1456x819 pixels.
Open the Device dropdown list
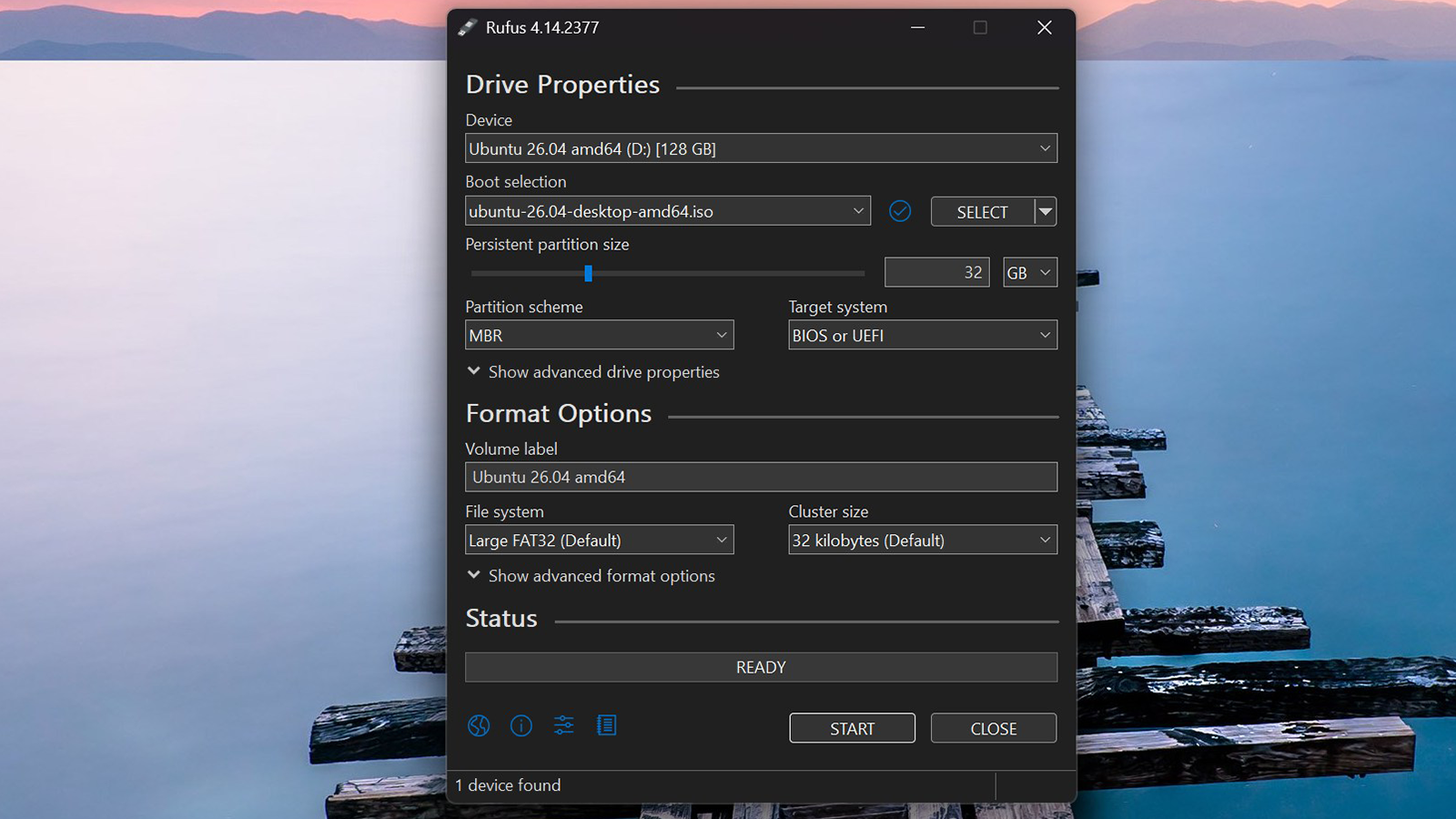[762, 148]
